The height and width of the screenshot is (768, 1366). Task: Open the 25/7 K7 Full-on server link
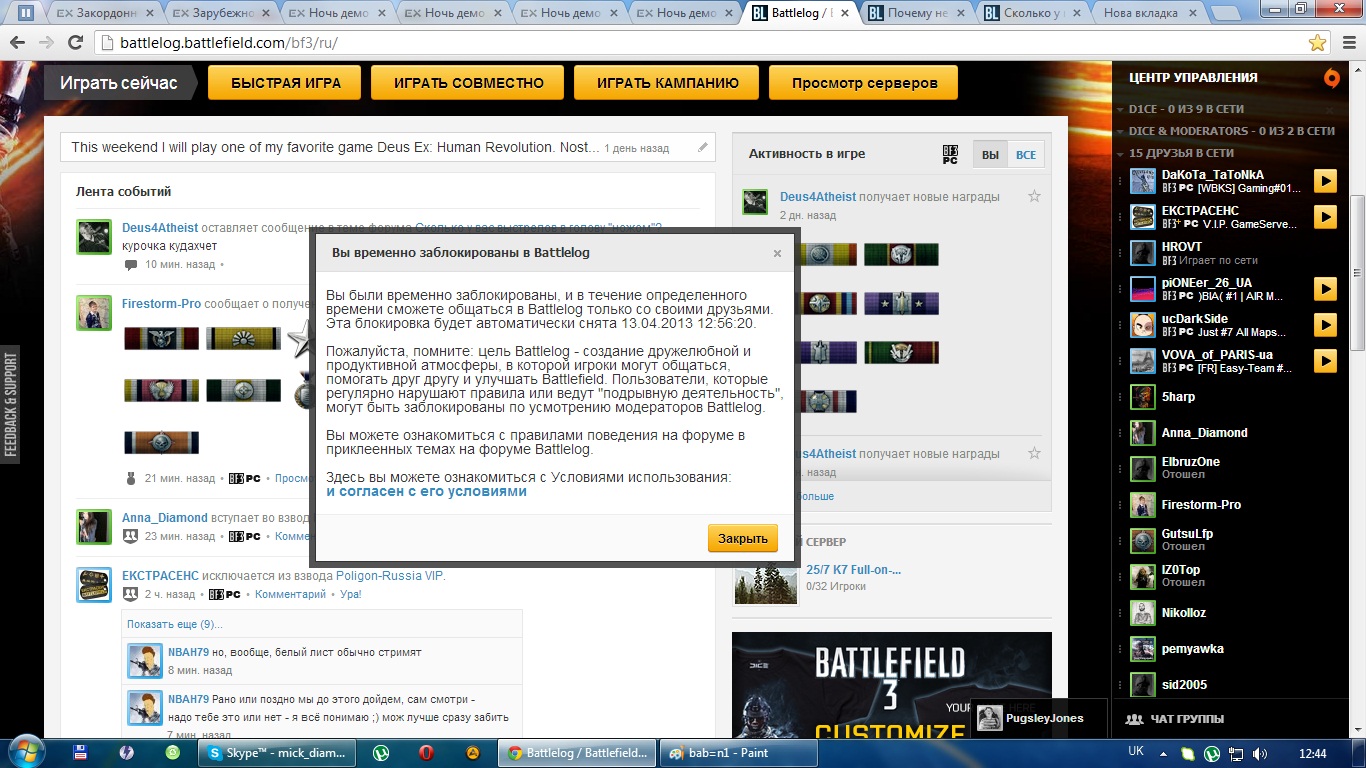853,570
